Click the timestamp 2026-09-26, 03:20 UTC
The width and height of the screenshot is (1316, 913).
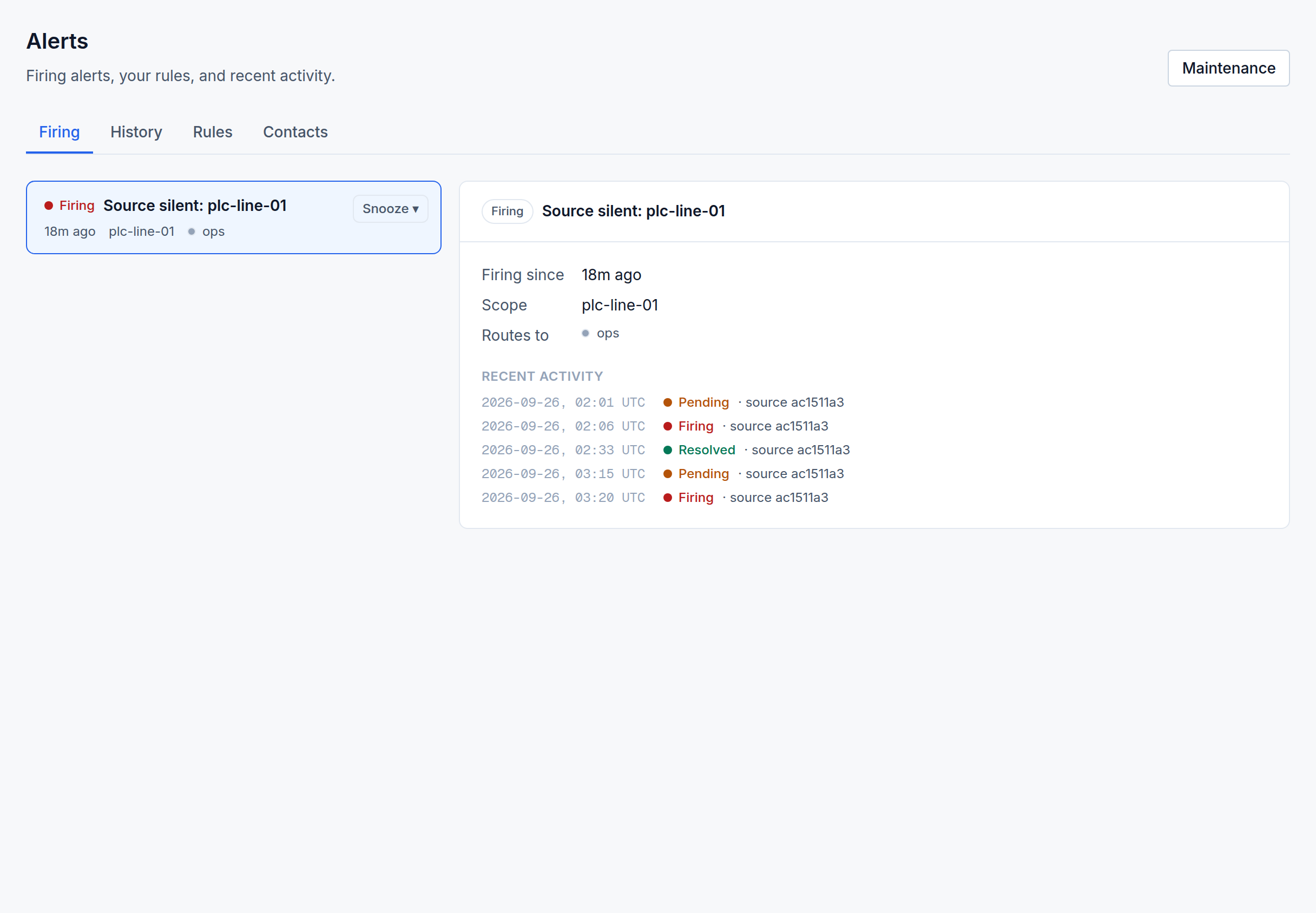(563, 498)
